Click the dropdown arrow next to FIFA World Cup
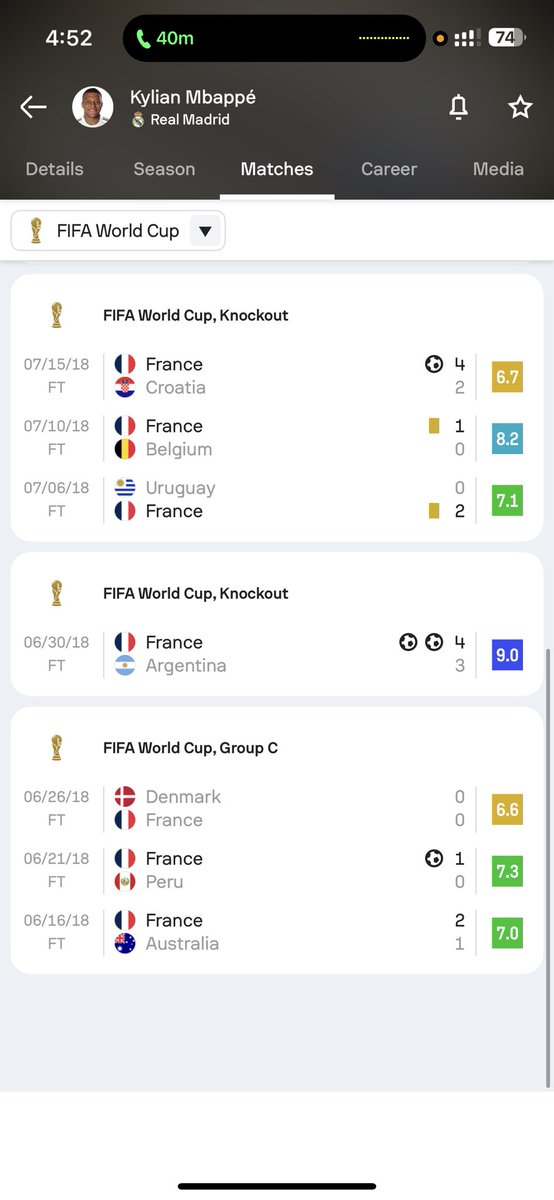Viewport: 554px width, 1200px height. 205,231
